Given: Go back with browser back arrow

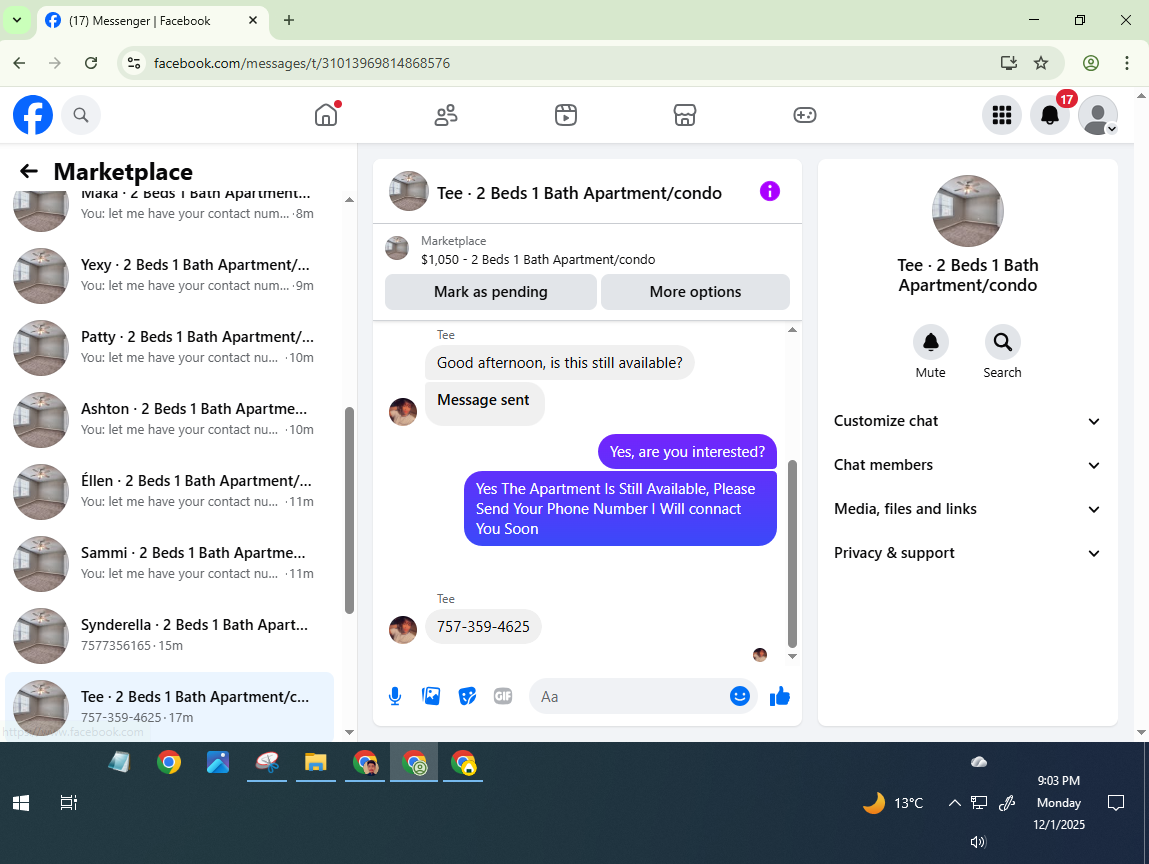Looking at the screenshot, I should (x=20, y=63).
